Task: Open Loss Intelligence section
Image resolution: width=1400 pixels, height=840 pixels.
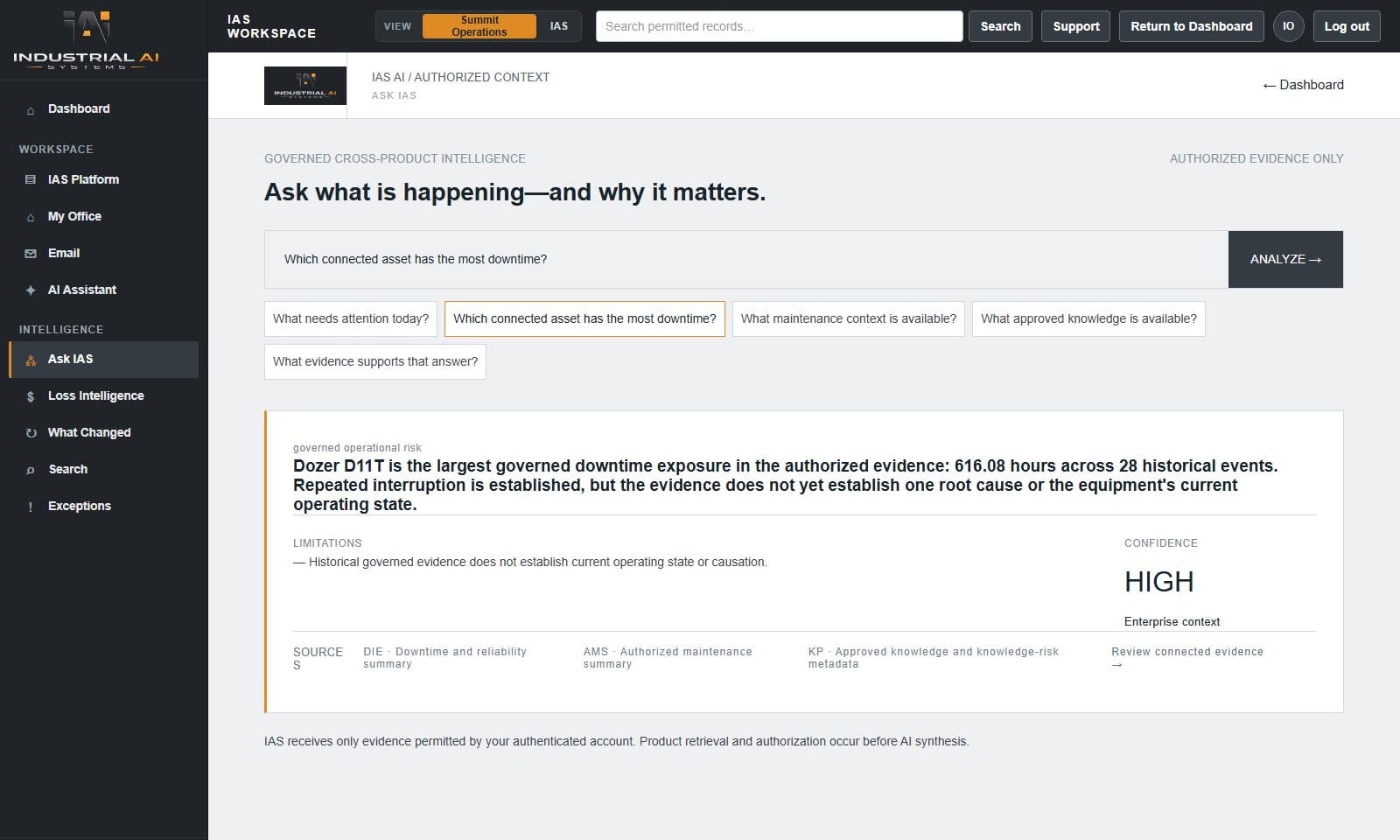Action: tap(103, 396)
